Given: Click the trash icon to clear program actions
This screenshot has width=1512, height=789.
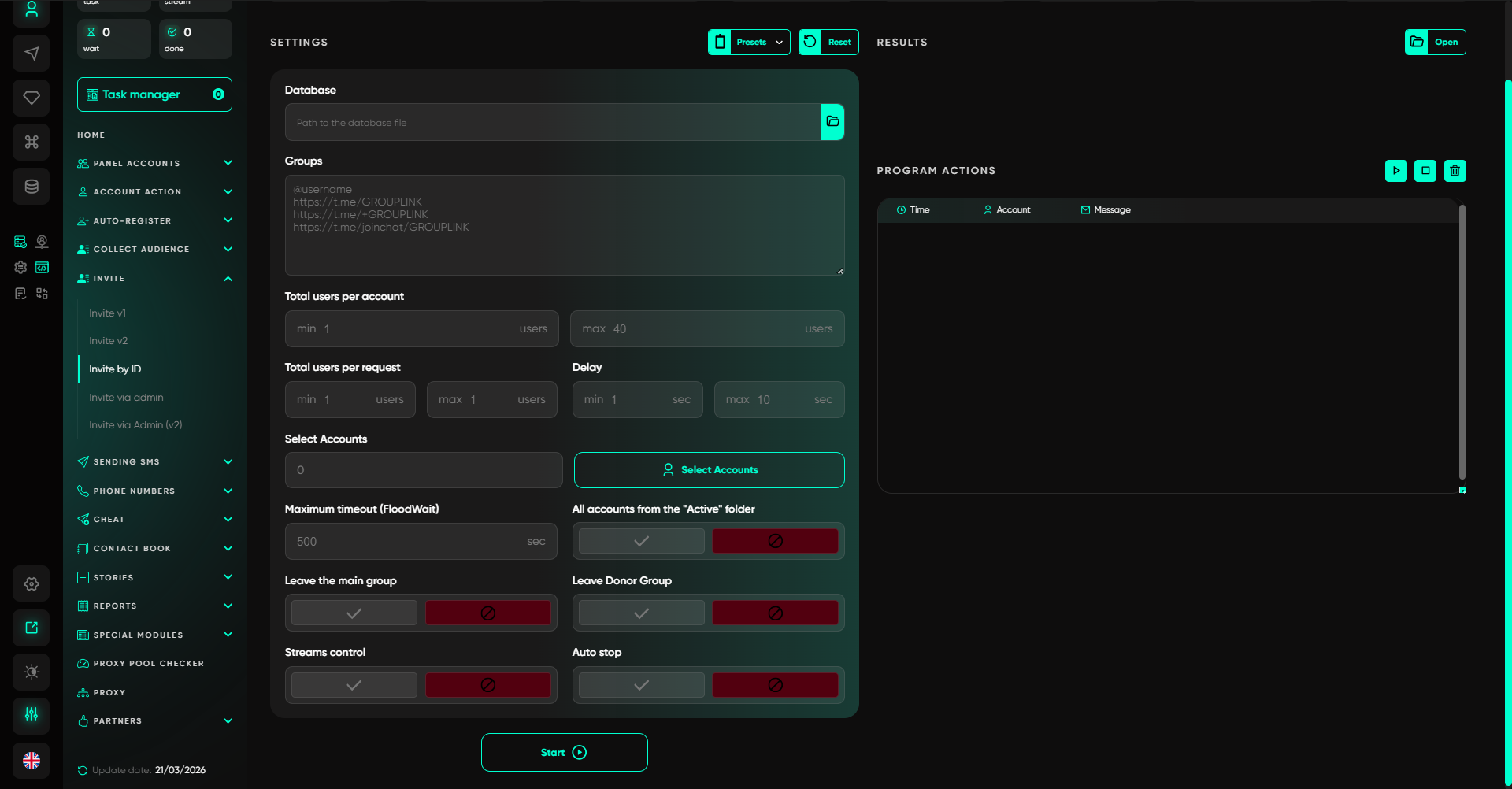Looking at the screenshot, I should (1455, 171).
